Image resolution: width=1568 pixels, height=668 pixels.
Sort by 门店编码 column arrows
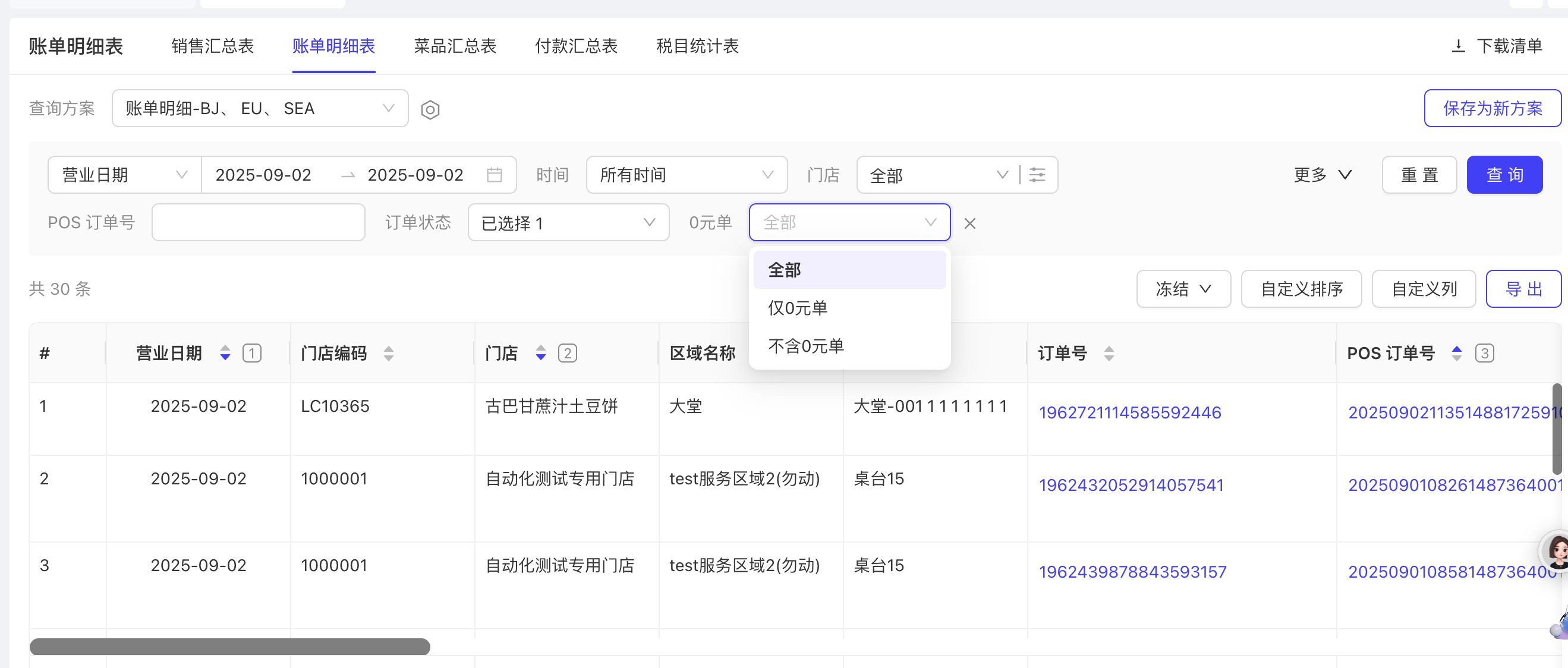point(389,354)
